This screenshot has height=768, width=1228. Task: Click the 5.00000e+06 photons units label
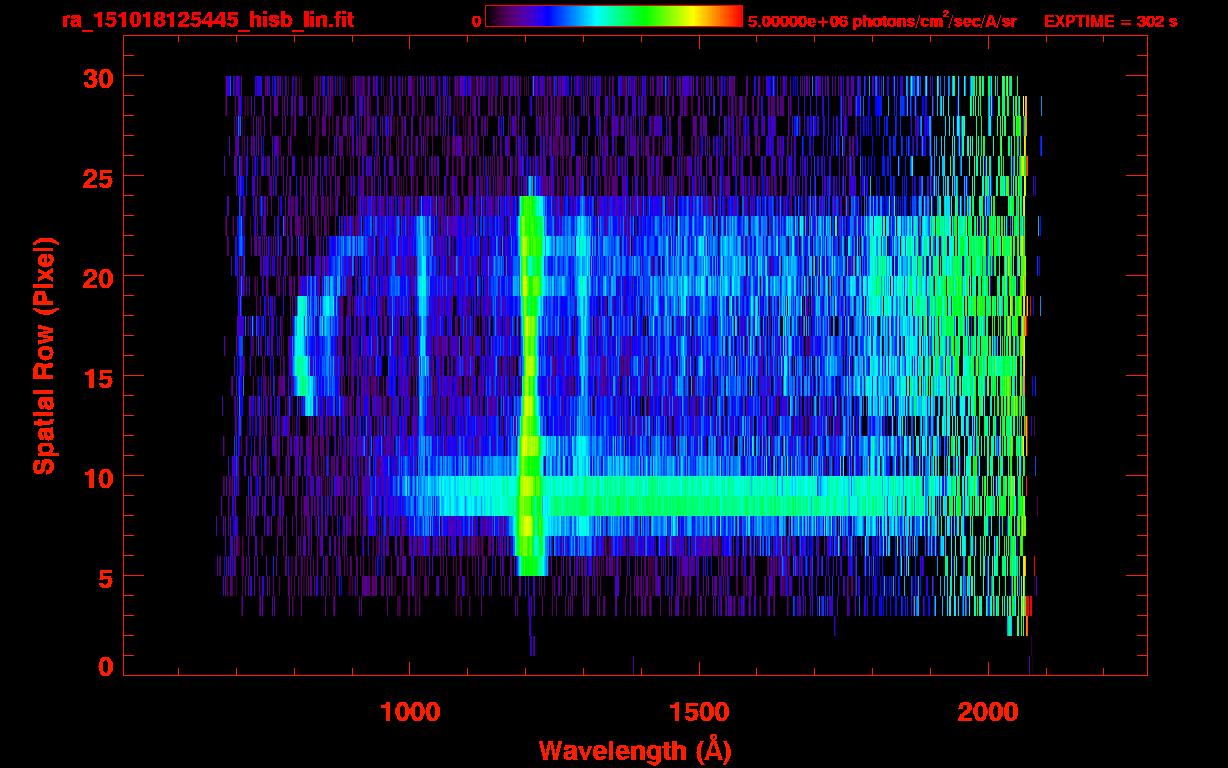click(882, 20)
